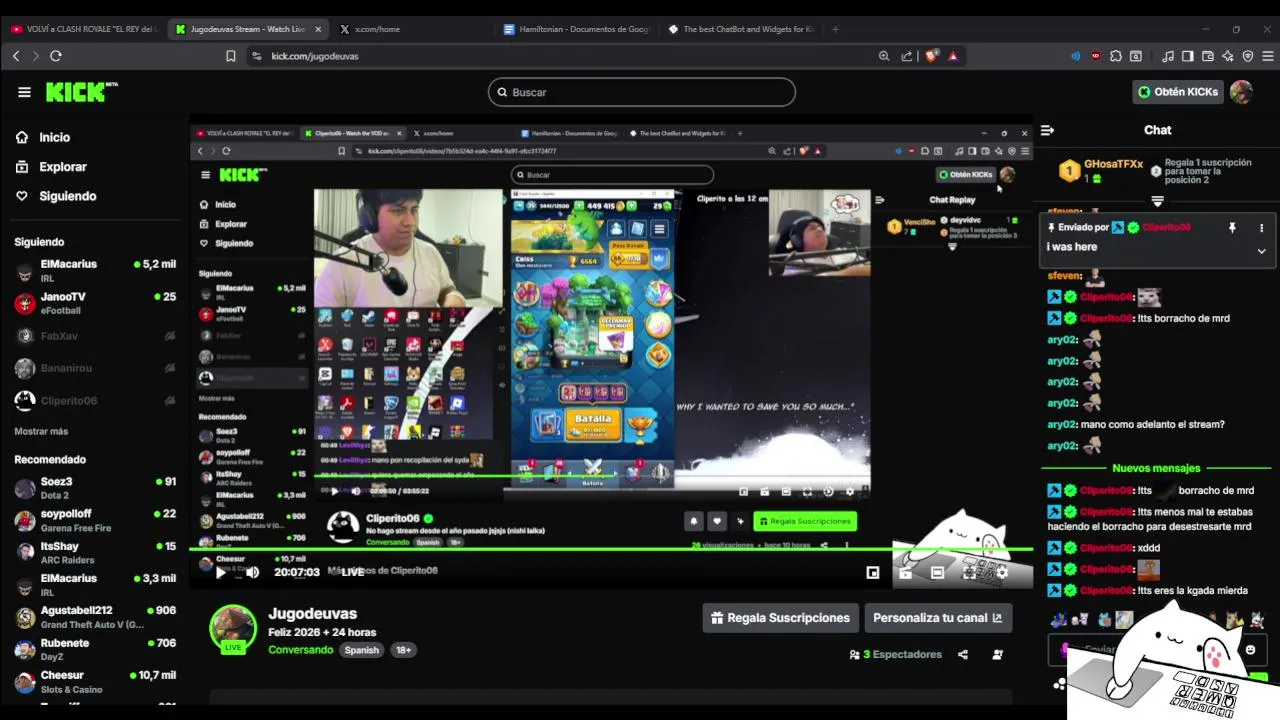Open Cheesur recommended channel

click(x=95, y=682)
